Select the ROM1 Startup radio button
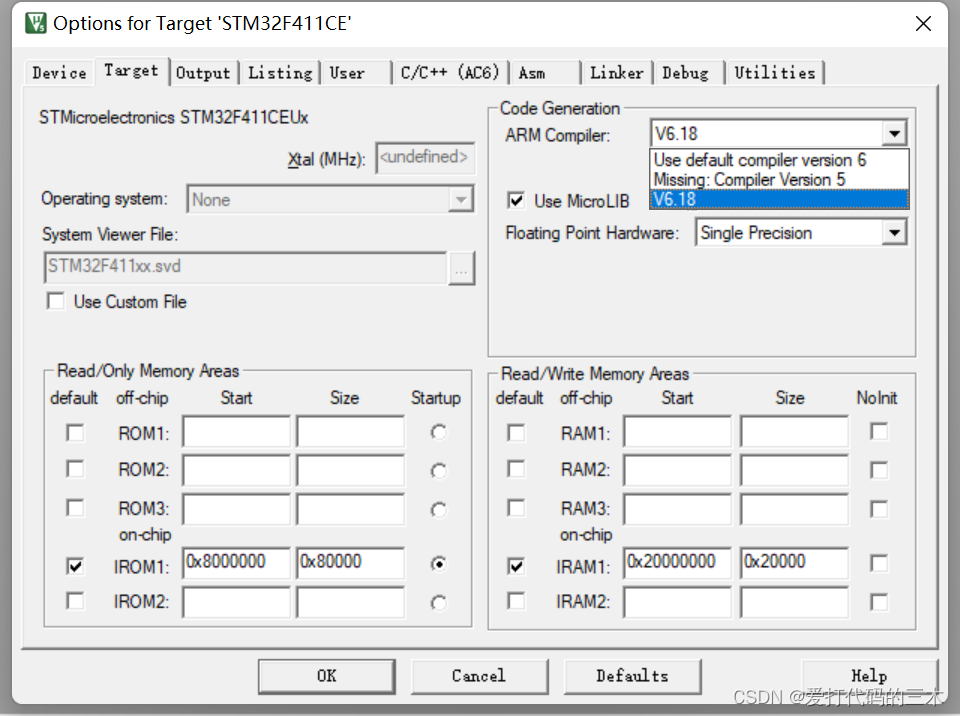 tap(438, 432)
